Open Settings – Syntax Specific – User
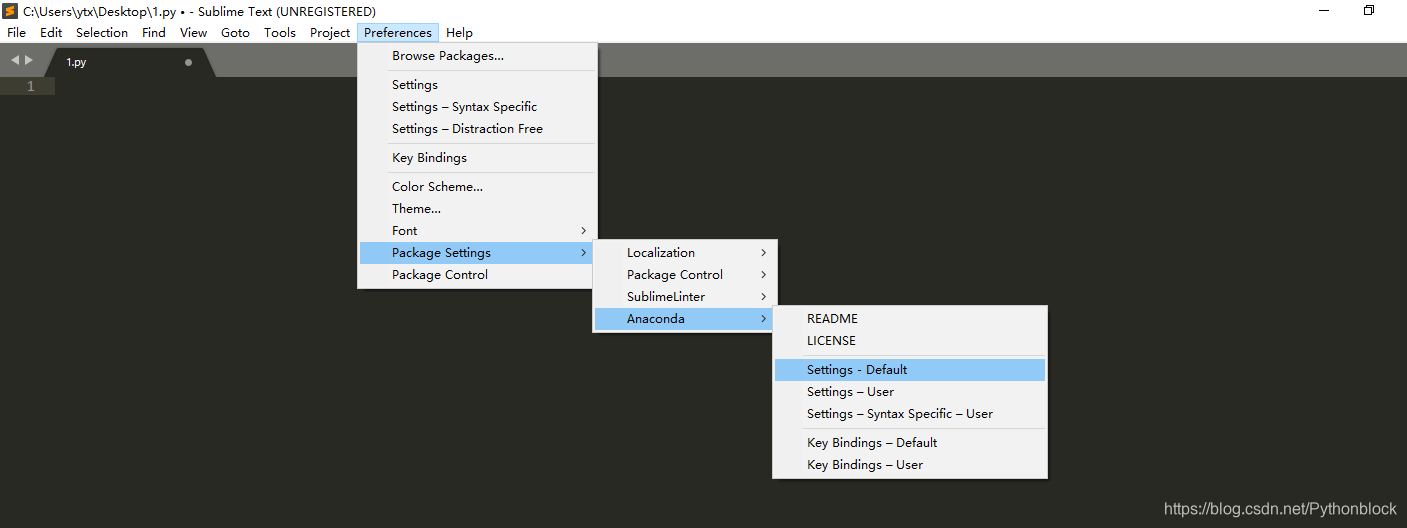 pos(910,414)
